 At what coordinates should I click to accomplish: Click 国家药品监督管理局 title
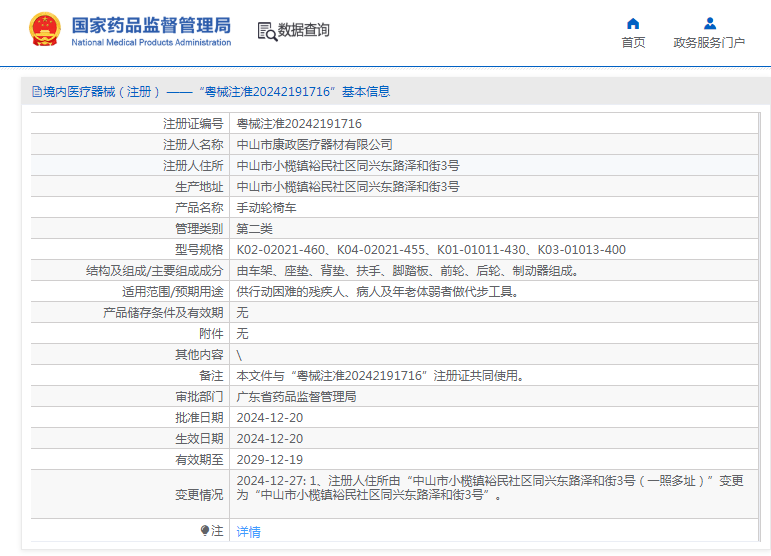(151, 25)
